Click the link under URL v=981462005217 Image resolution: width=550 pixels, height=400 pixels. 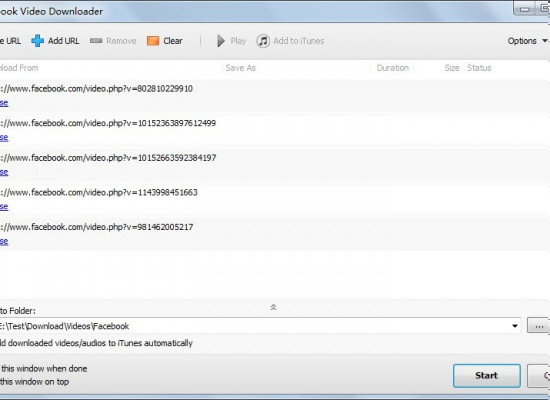click(x=4, y=241)
